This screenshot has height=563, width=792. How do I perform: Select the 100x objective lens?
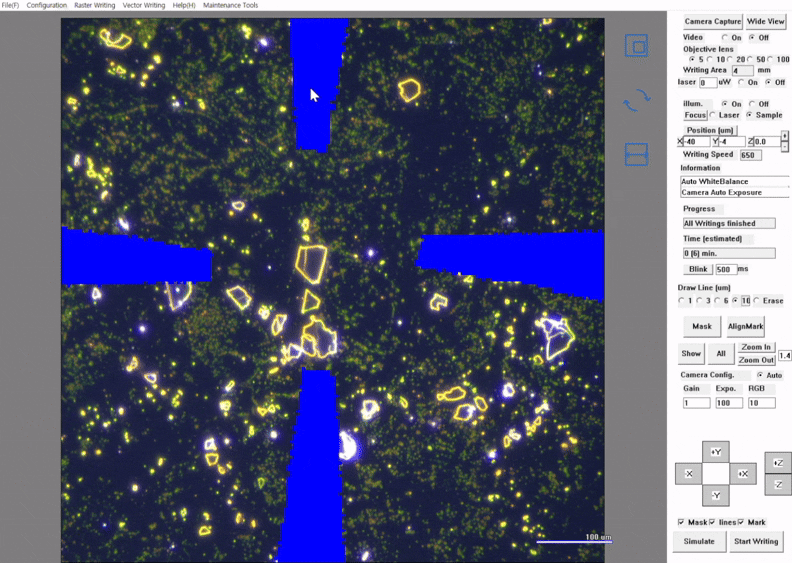770,60
